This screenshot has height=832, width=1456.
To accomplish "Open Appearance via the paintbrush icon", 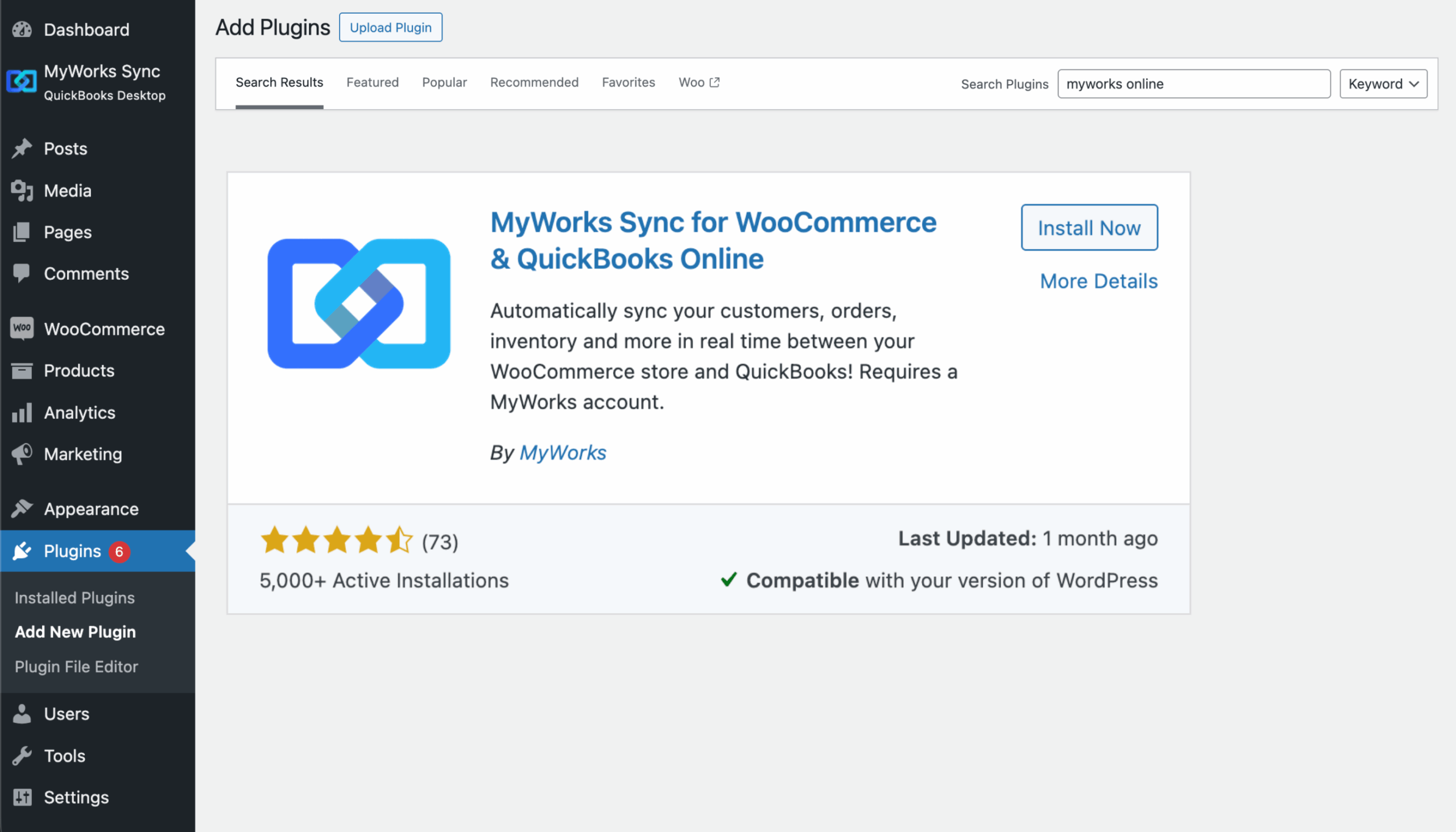I will (22, 508).
